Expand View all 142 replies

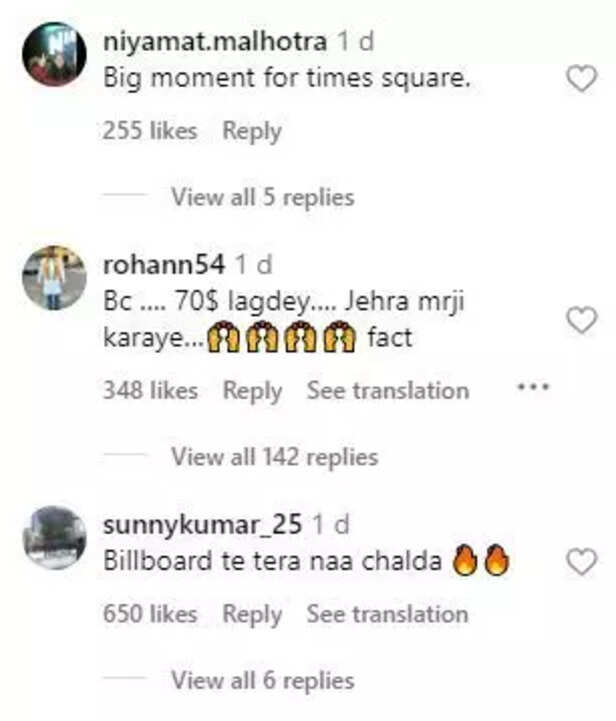coord(274,457)
